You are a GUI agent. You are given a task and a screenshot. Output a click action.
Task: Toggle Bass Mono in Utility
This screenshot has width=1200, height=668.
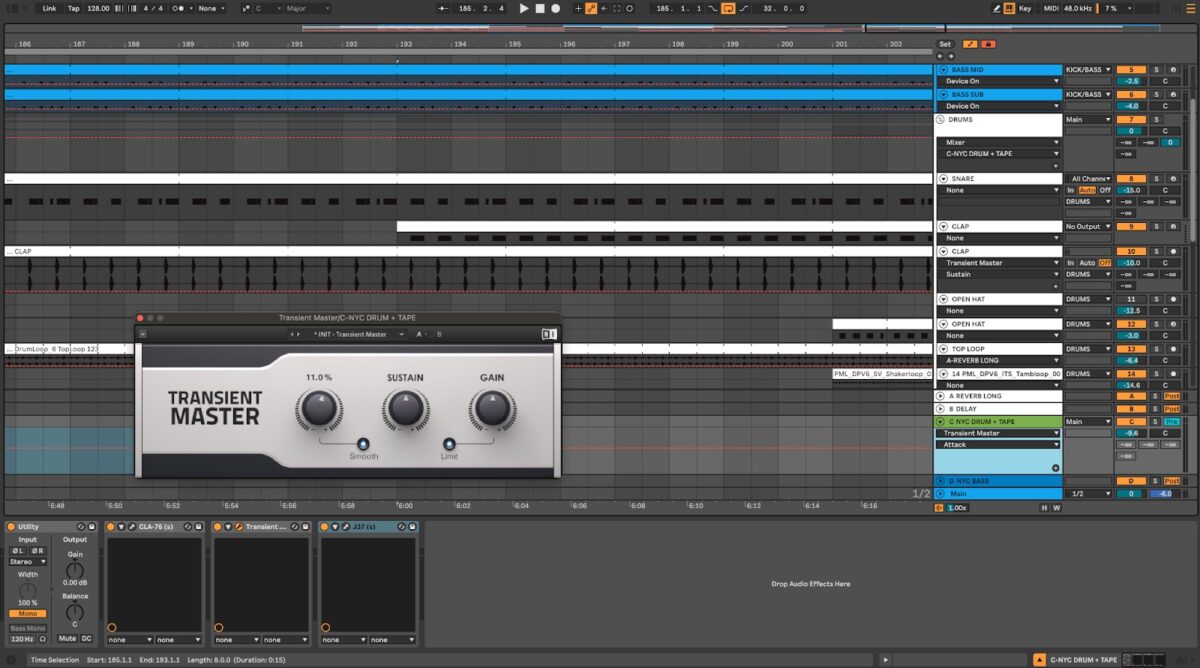point(28,627)
